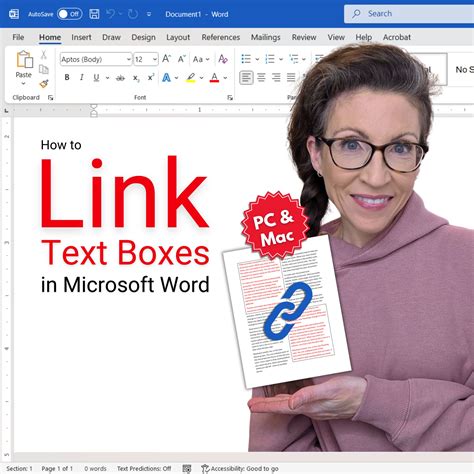Screen dimensions: 474x474
Task: Click the Decrease Font Size icon
Action: (x=181, y=59)
